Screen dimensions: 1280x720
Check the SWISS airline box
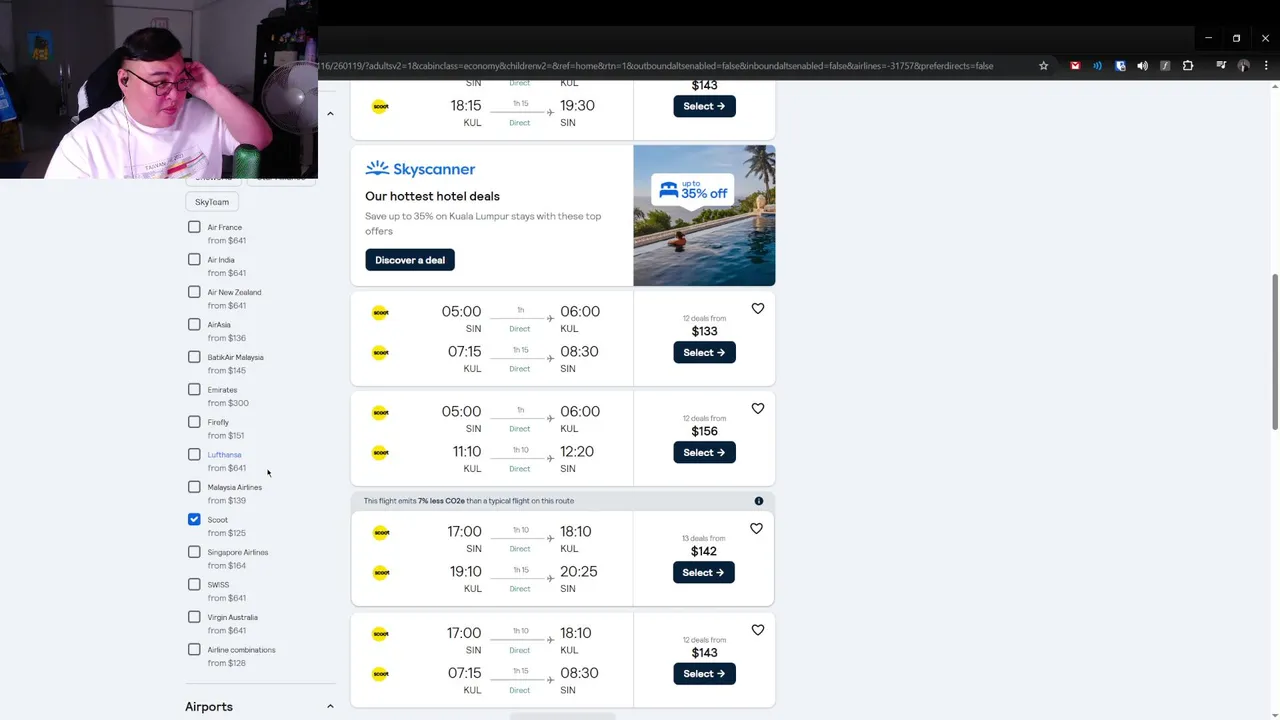194,584
